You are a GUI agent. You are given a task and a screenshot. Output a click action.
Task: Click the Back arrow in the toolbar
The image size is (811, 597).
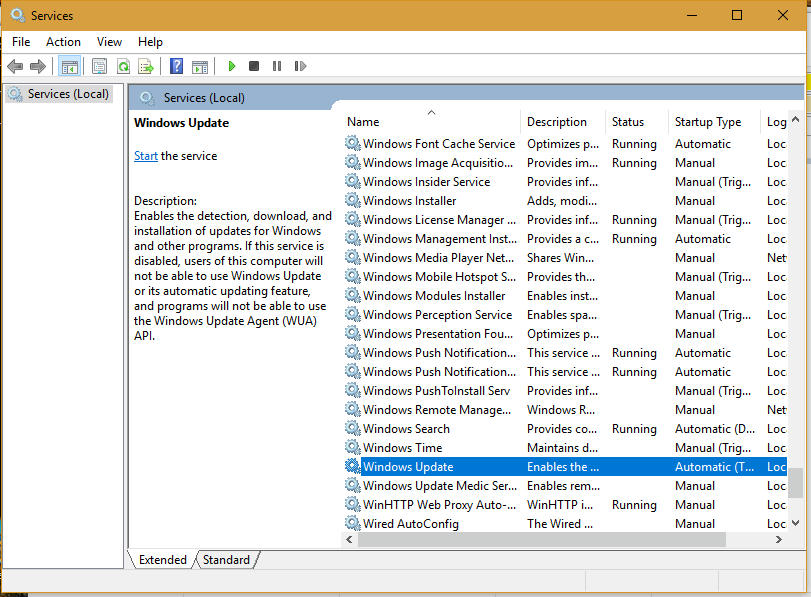point(15,67)
